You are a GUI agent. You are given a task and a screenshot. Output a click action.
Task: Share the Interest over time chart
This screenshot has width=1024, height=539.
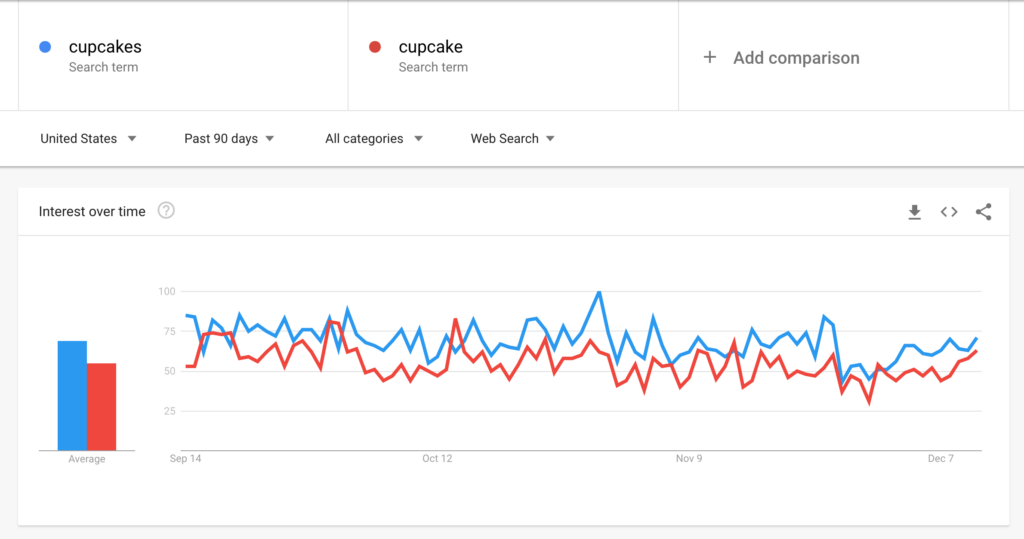[984, 212]
